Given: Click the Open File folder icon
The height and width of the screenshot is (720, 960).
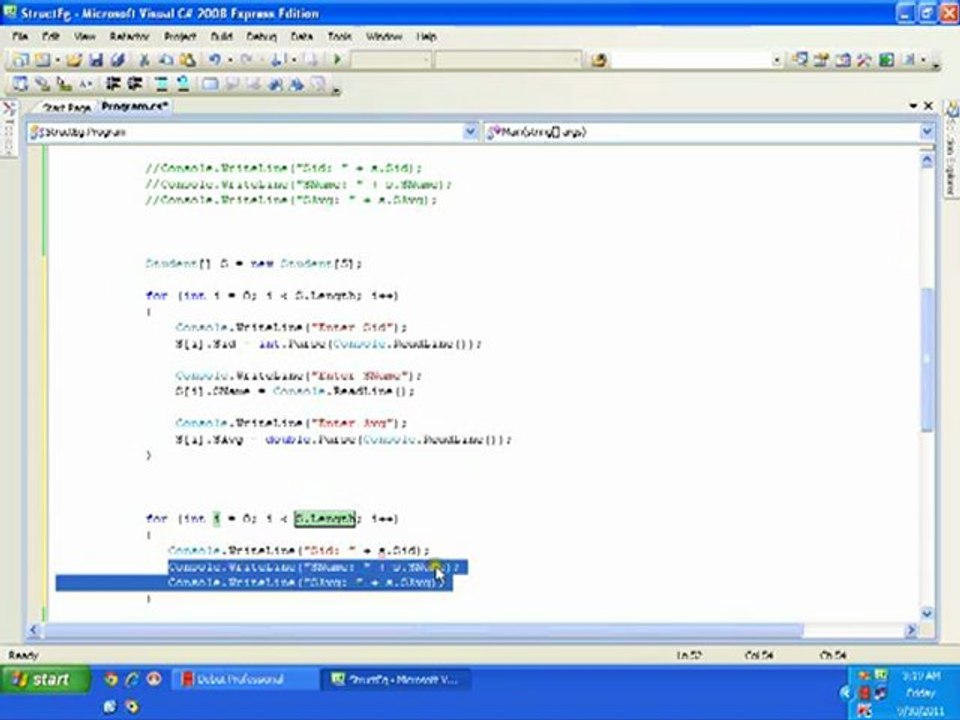Looking at the screenshot, I should coord(74,60).
